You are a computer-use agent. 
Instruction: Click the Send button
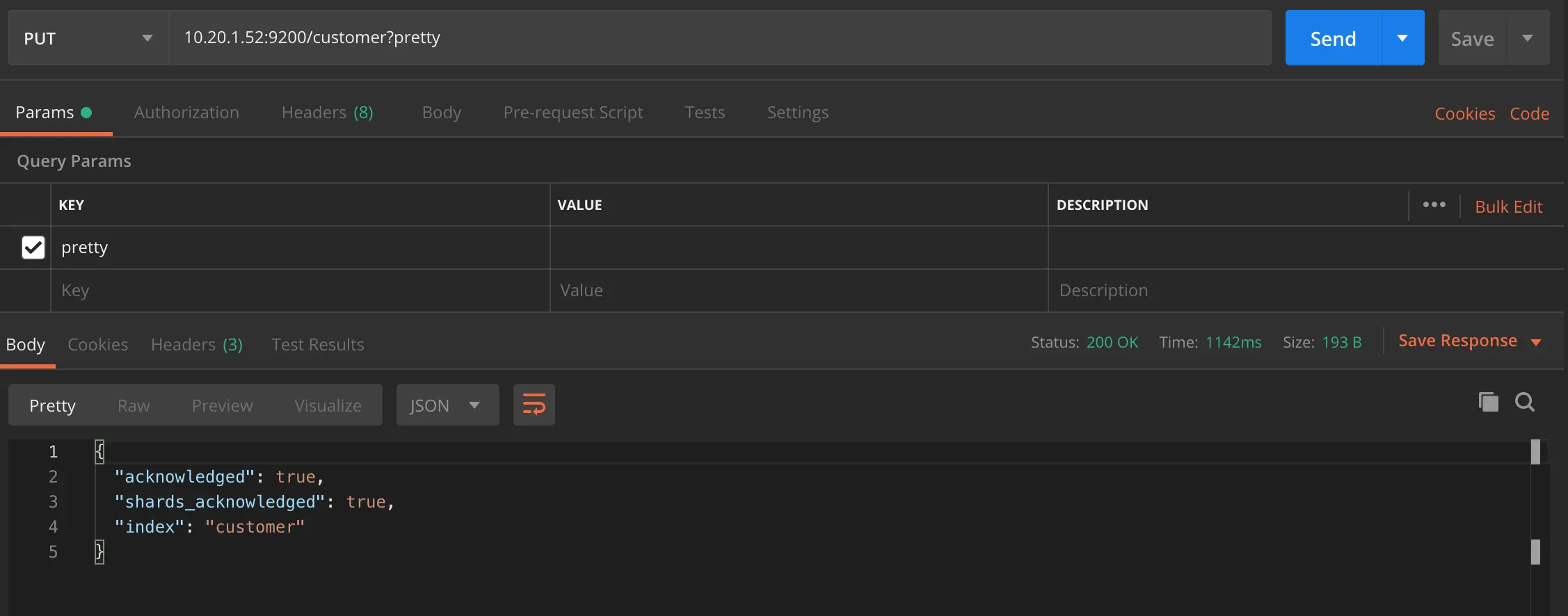[1332, 38]
